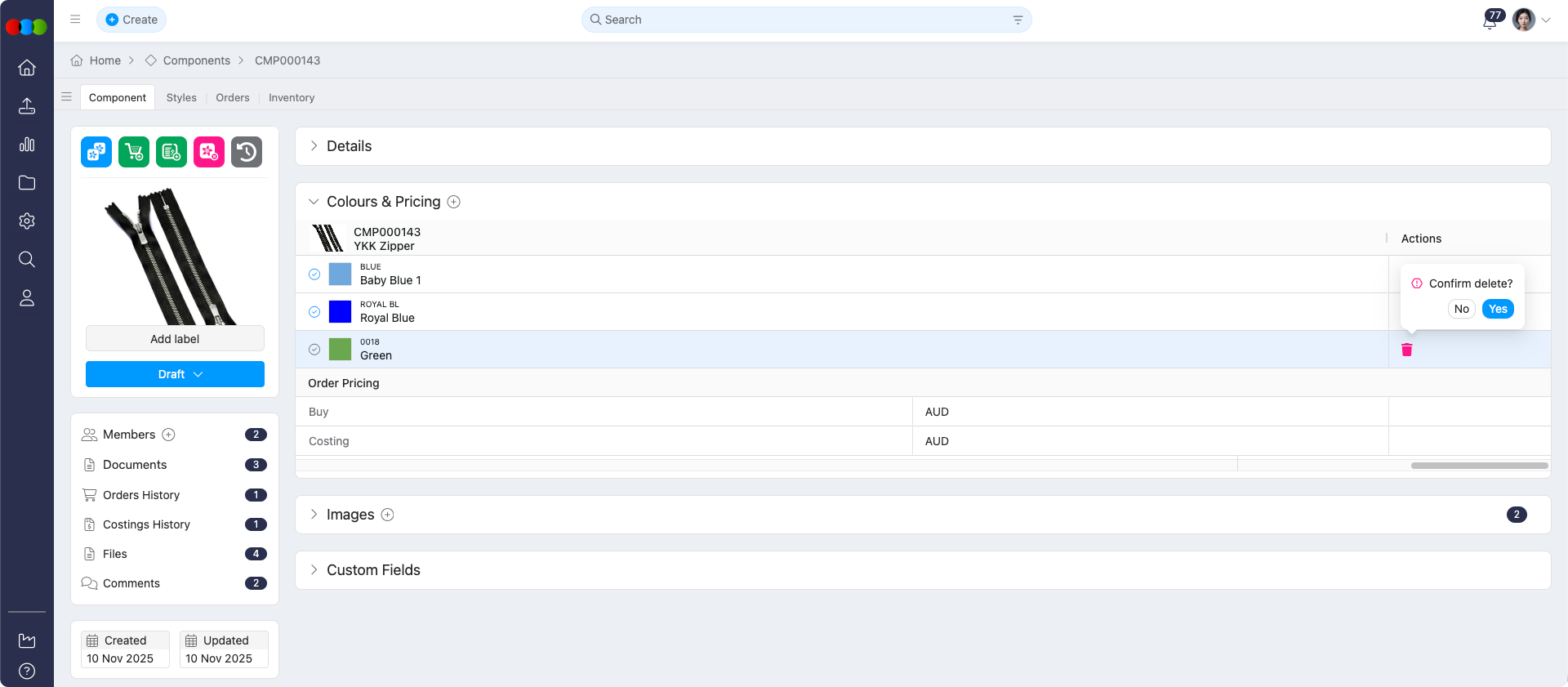Toggle the Royal Blue check circle
This screenshot has width=1568, height=687.
[x=314, y=312]
